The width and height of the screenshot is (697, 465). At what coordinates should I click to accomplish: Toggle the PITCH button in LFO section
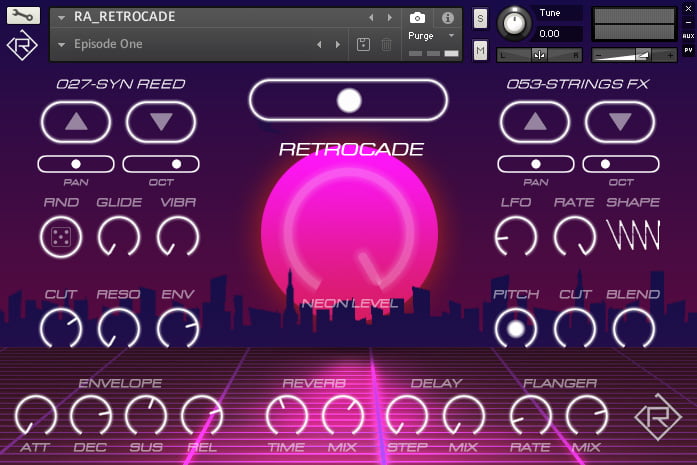click(516, 327)
